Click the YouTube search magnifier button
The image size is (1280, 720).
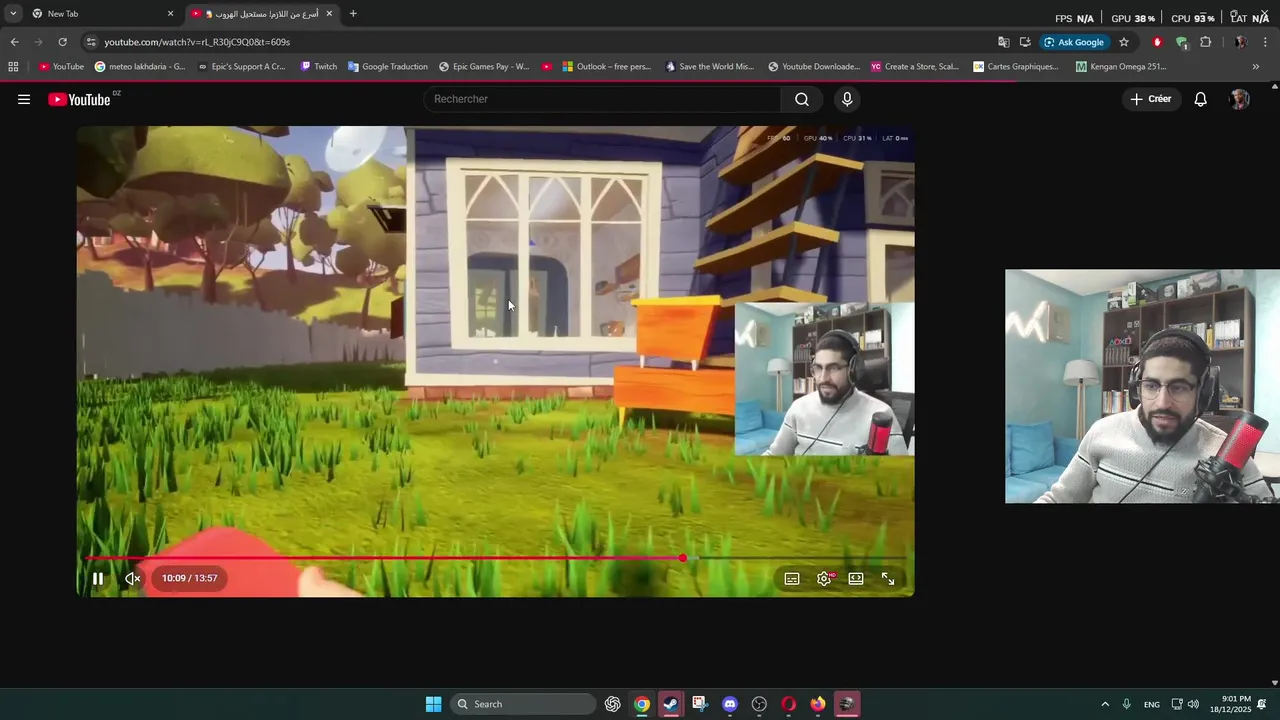pos(802,99)
